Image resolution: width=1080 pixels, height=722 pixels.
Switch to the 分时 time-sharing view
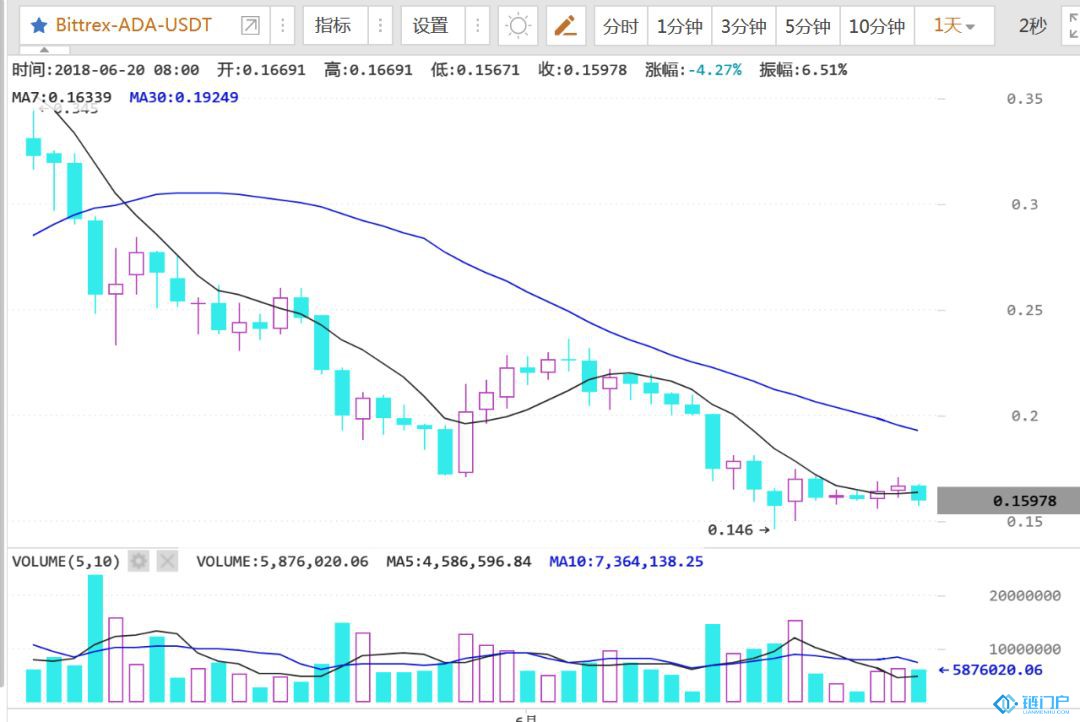click(621, 26)
